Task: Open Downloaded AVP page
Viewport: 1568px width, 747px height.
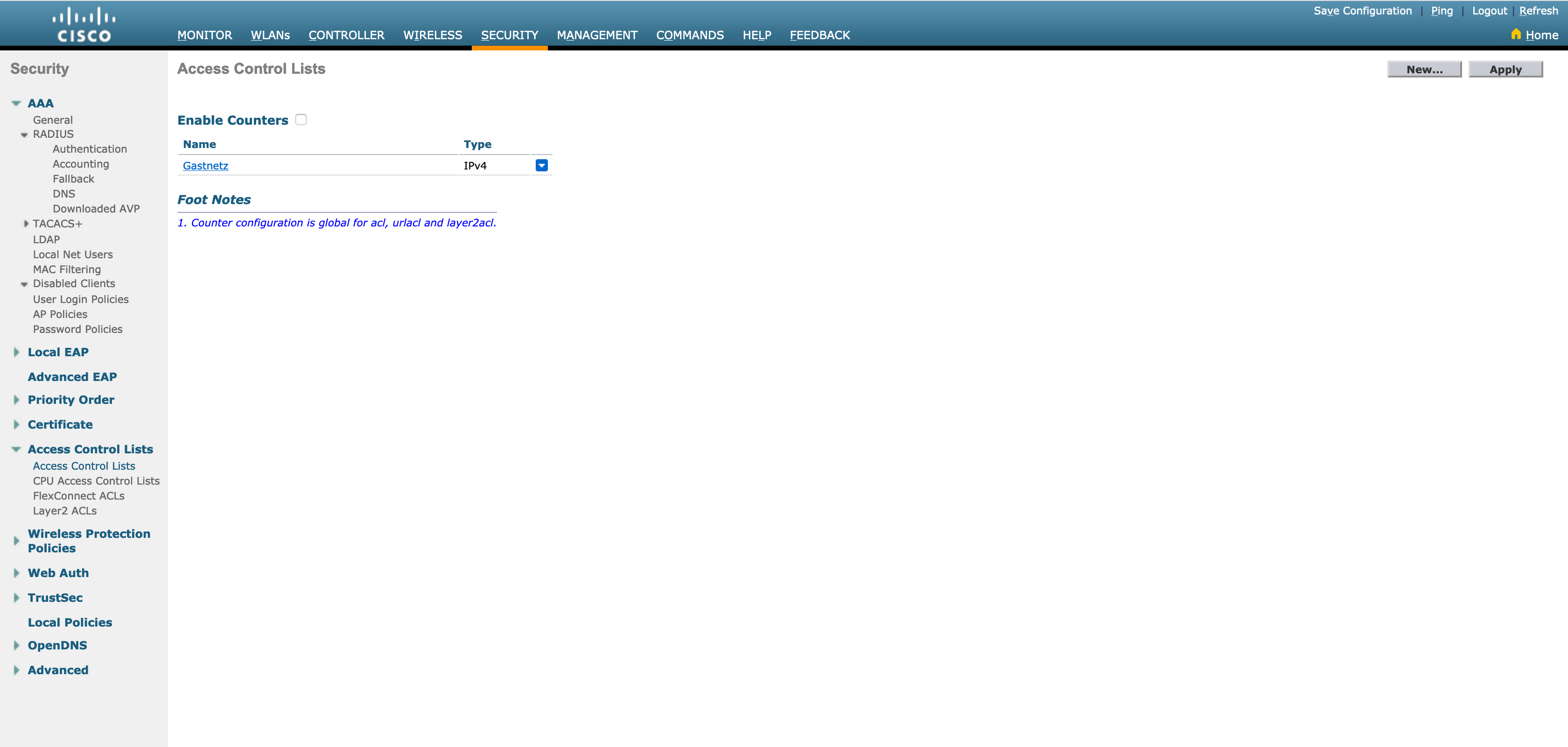Action: pyautogui.click(x=96, y=209)
